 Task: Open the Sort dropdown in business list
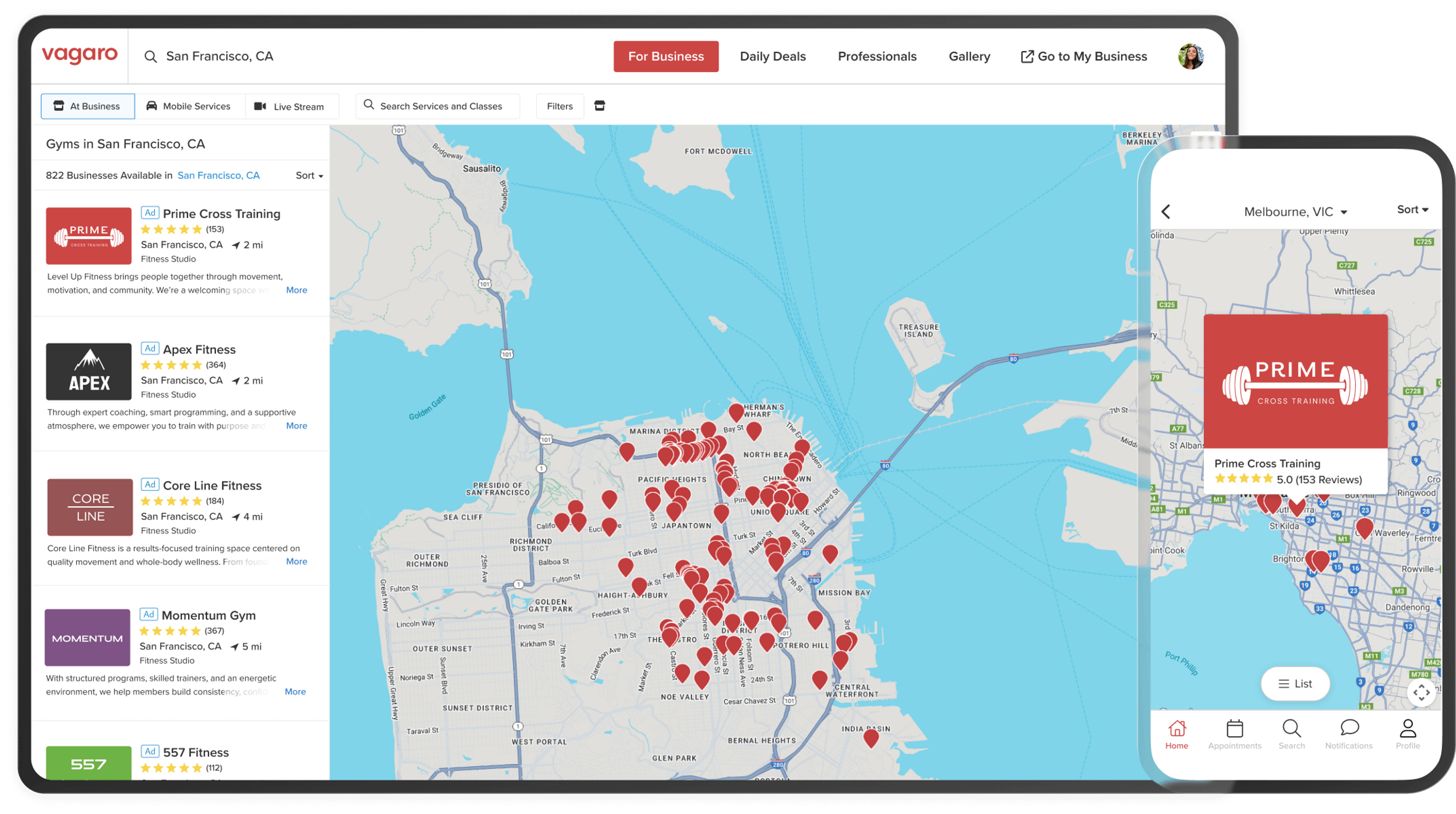(x=309, y=176)
